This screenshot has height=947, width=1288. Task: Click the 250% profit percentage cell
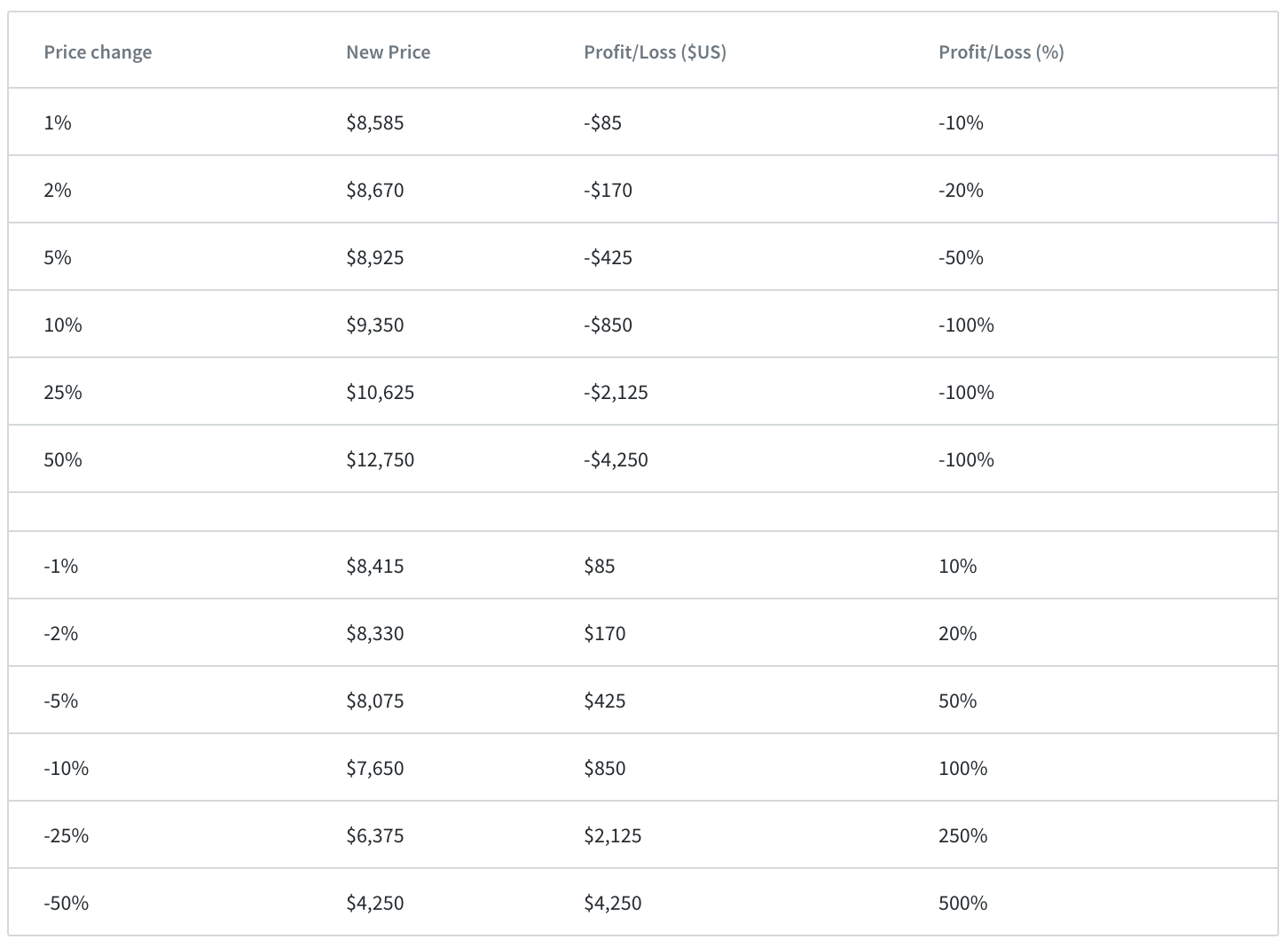click(962, 836)
